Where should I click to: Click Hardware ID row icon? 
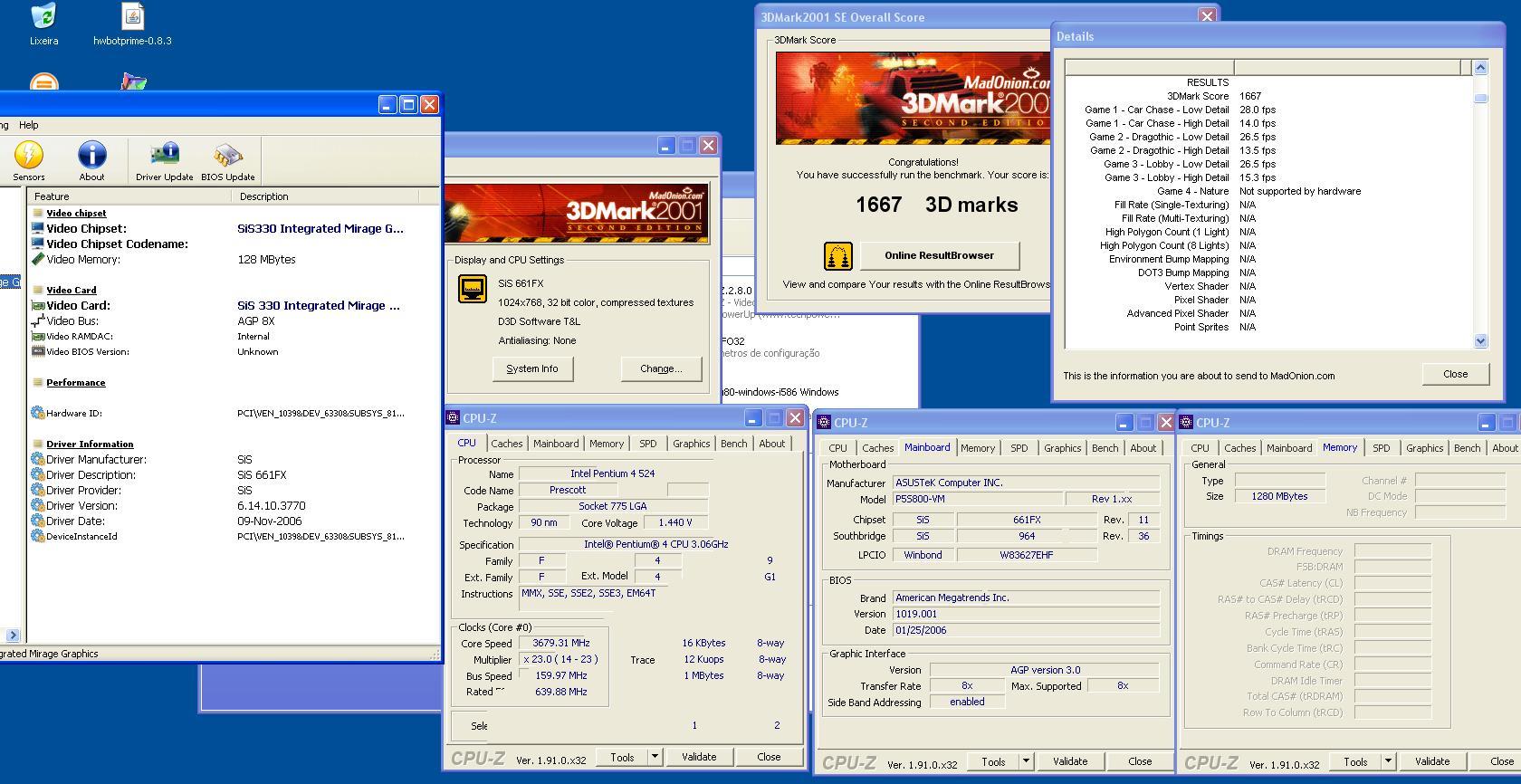click(x=38, y=413)
